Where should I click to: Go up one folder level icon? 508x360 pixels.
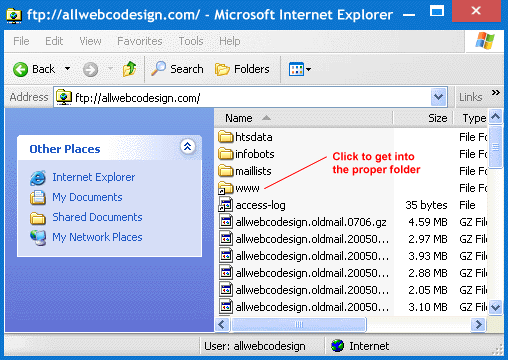click(x=129, y=69)
